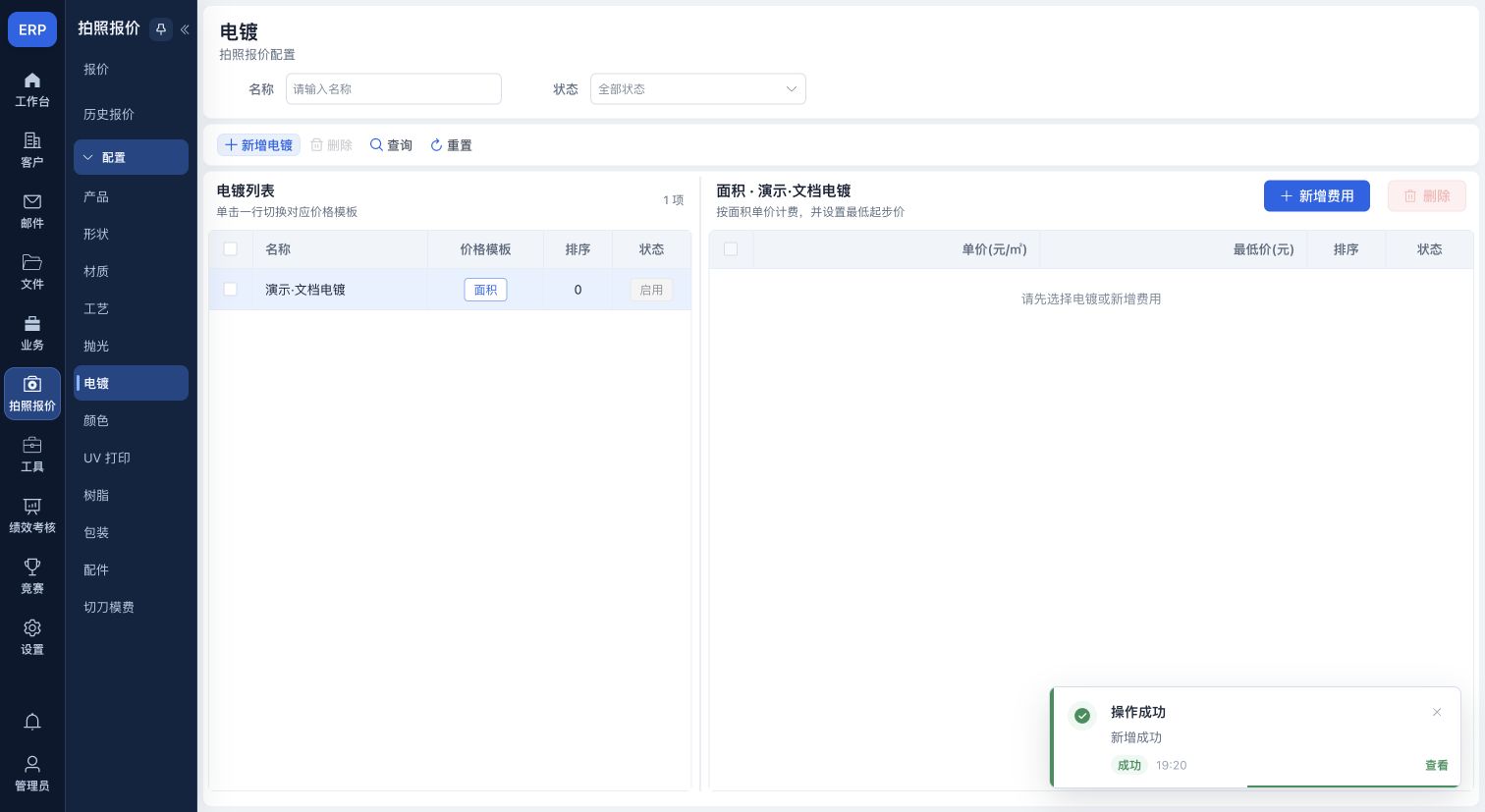Screen dimensions: 1485x812
Task: Click the 查询 search button
Action: click(x=391, y=145)
